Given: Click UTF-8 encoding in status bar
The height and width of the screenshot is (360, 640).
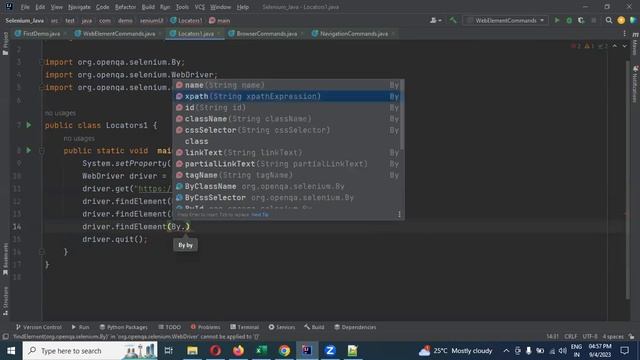Looking at the screenshot, I should pos(590,337).
